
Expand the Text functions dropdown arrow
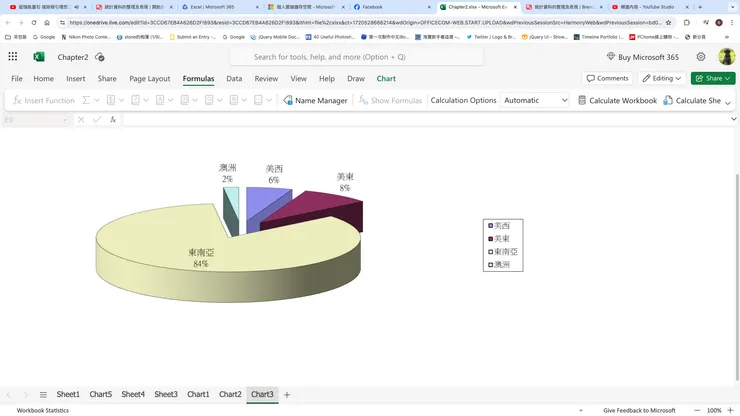pos(170,100)
